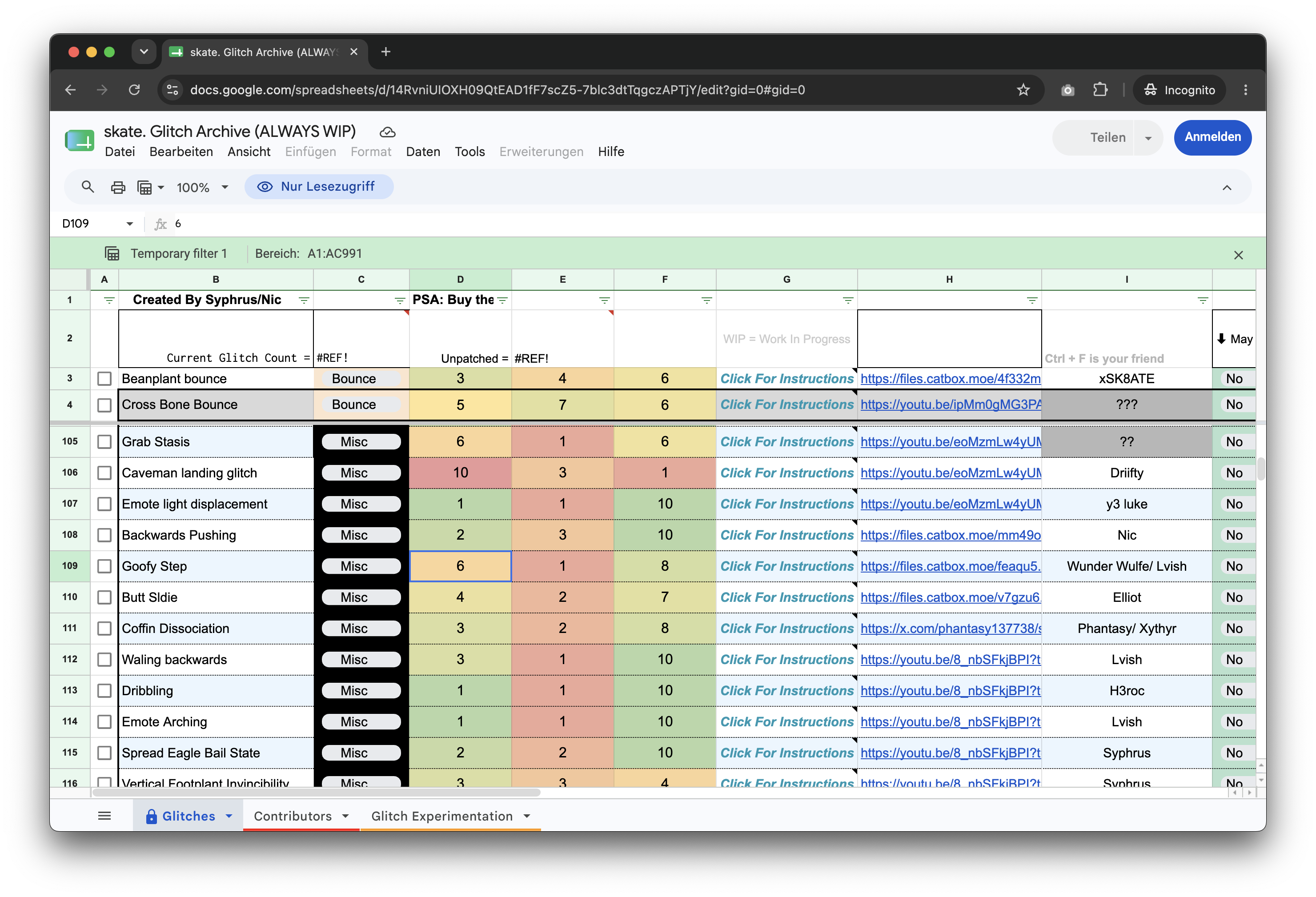
Task: Open the catbox link for Backwards Pushing
Action: tap(950, 535)
